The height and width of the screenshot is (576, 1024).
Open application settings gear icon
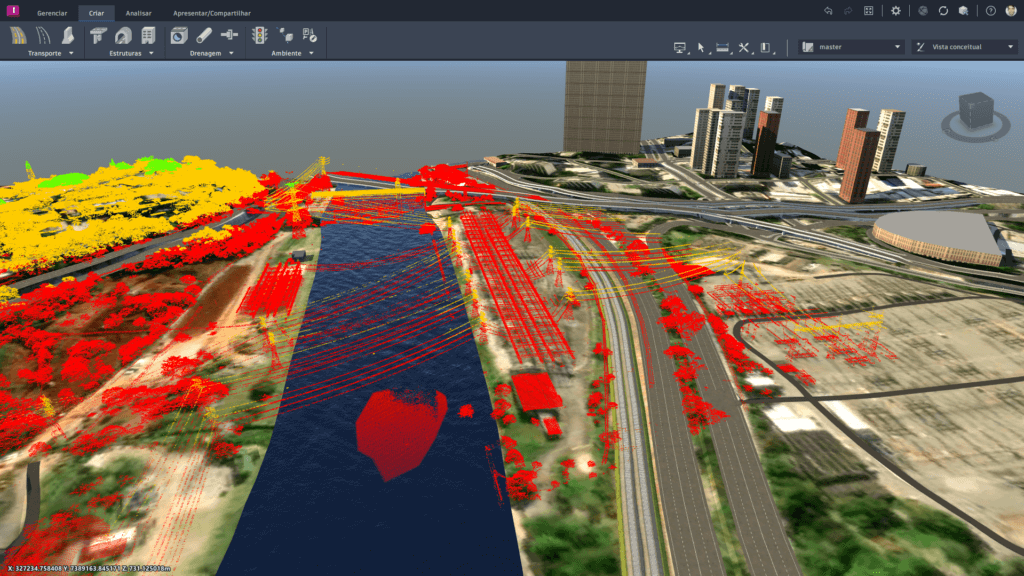point(895,11)
